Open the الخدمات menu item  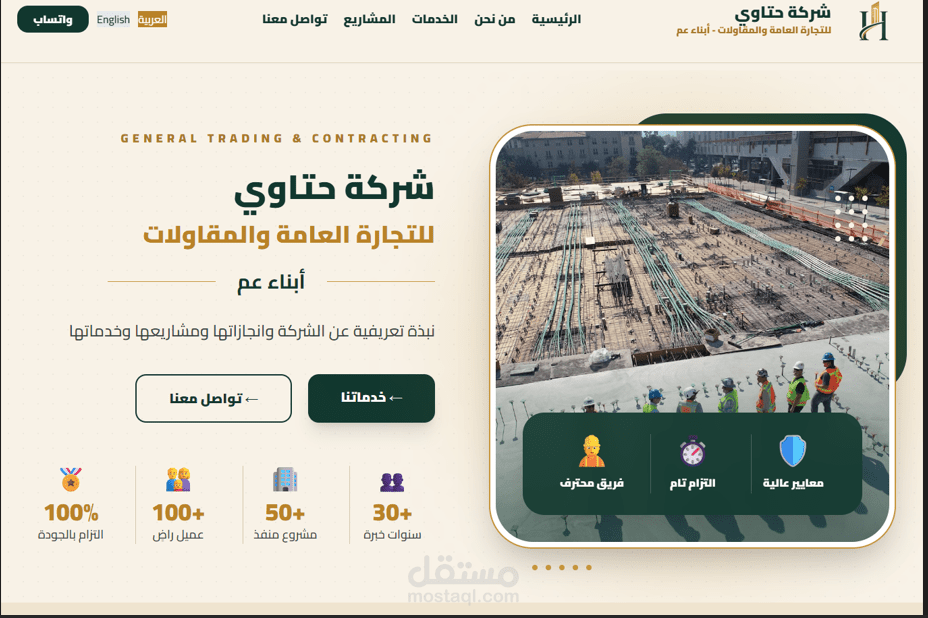click(435, 20)
